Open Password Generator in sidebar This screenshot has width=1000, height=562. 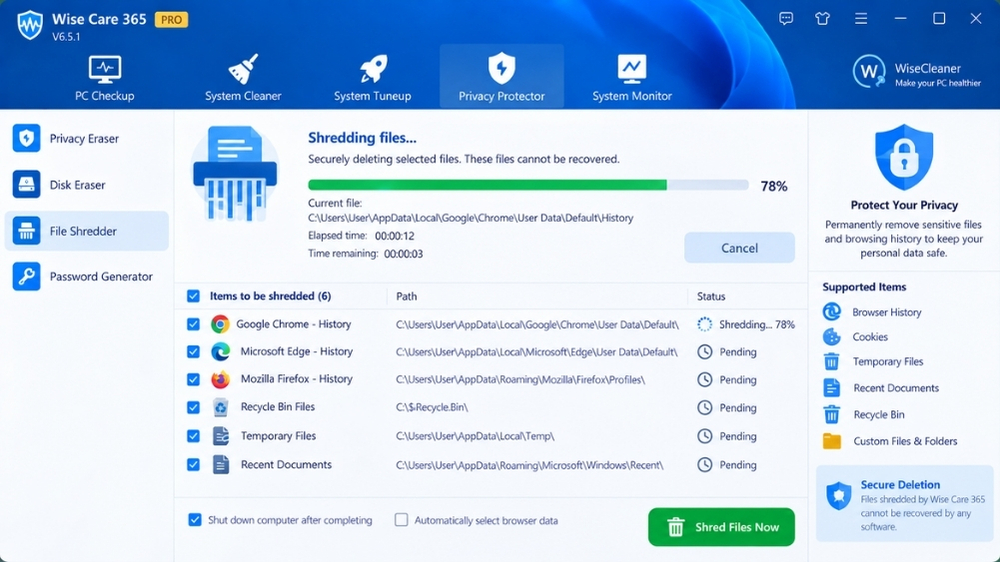pos(87,276)
